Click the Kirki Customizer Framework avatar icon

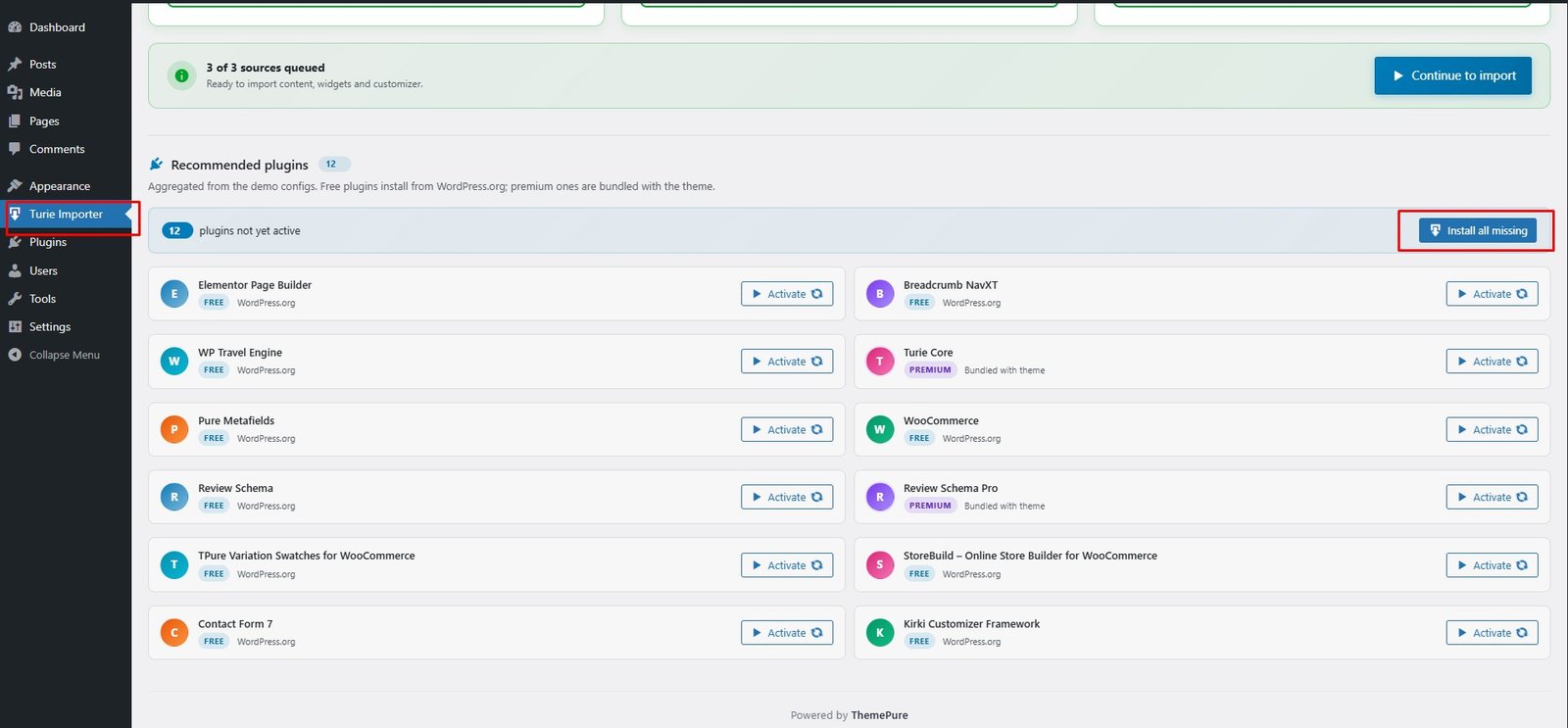880,633
